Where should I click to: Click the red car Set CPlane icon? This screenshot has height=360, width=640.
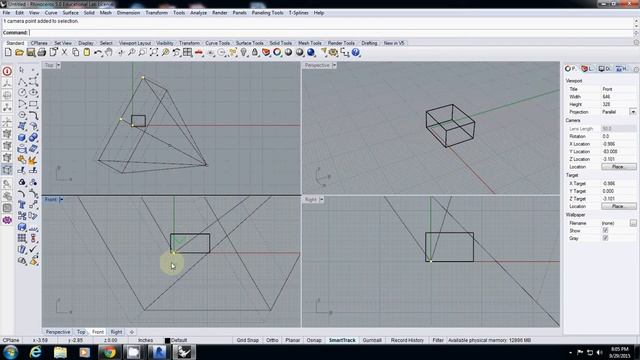199,52
